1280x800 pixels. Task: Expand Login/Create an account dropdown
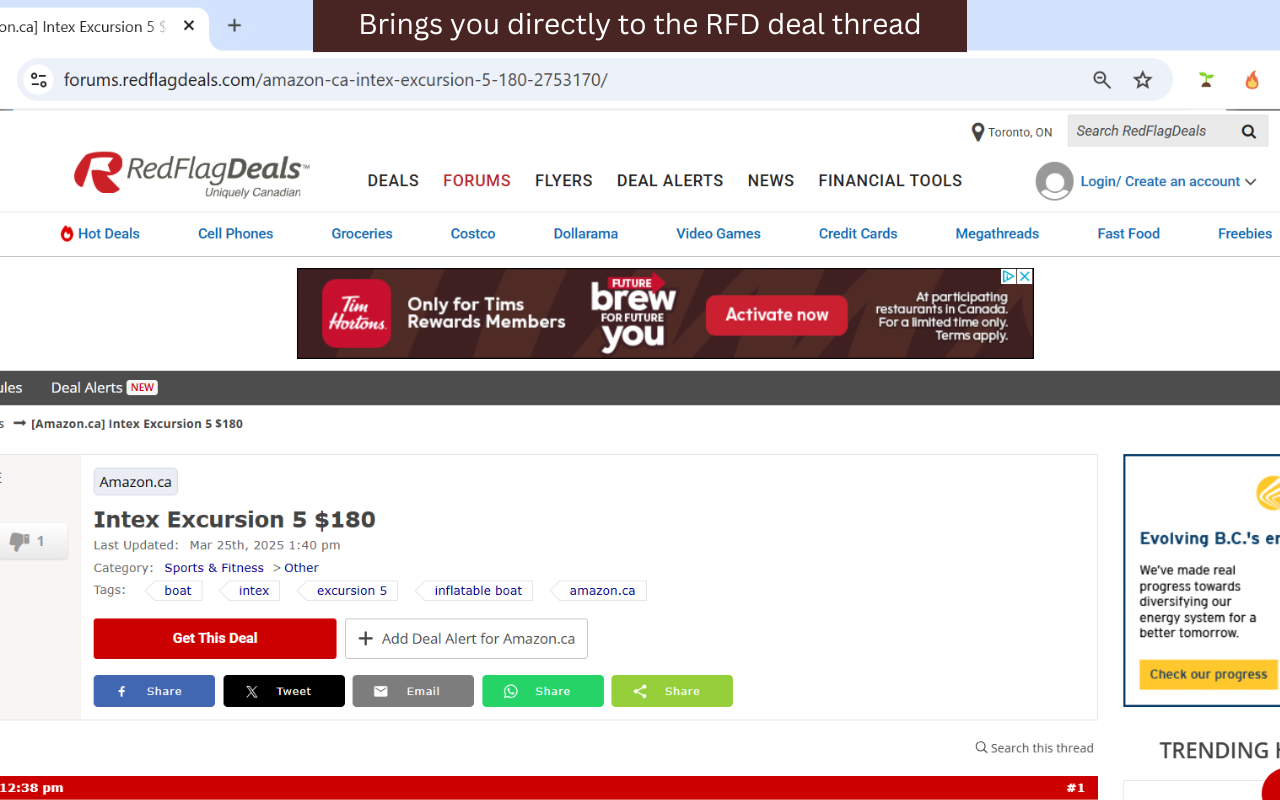pyautogui.click(x=1167, y=181)
